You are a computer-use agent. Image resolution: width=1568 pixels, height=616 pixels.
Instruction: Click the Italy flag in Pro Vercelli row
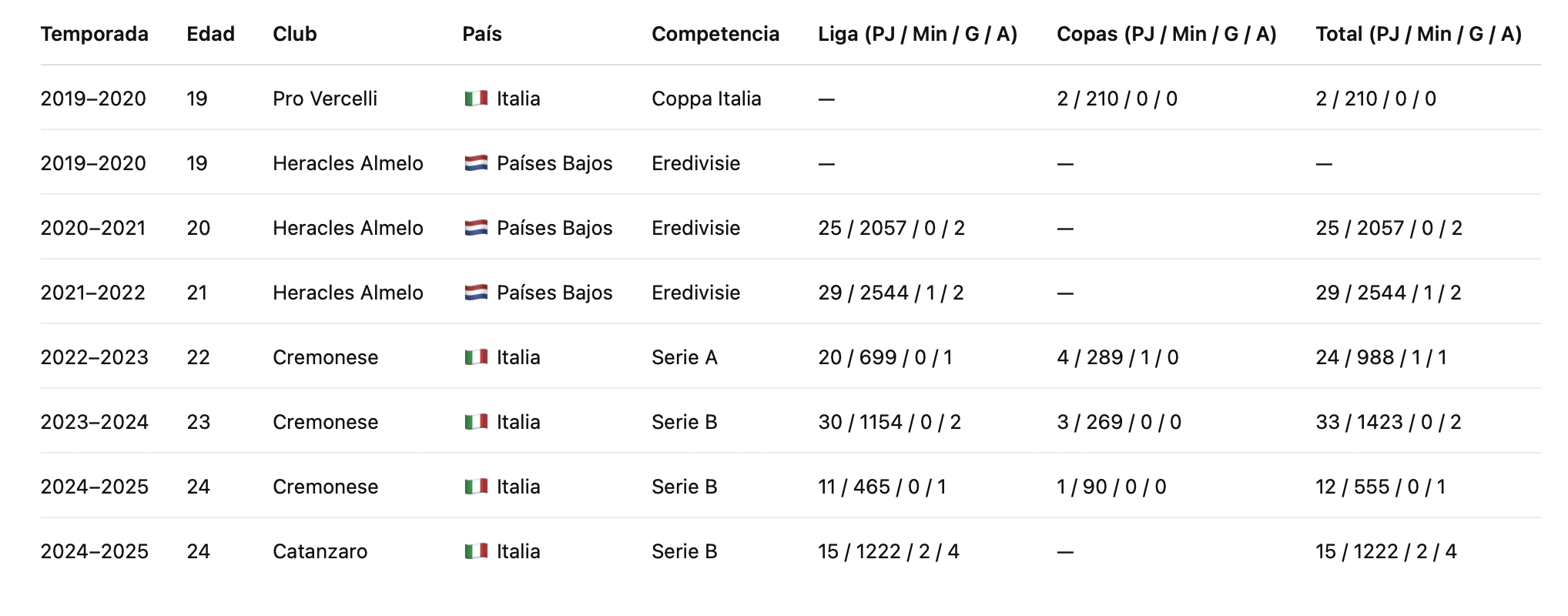[x=476, y=99]
